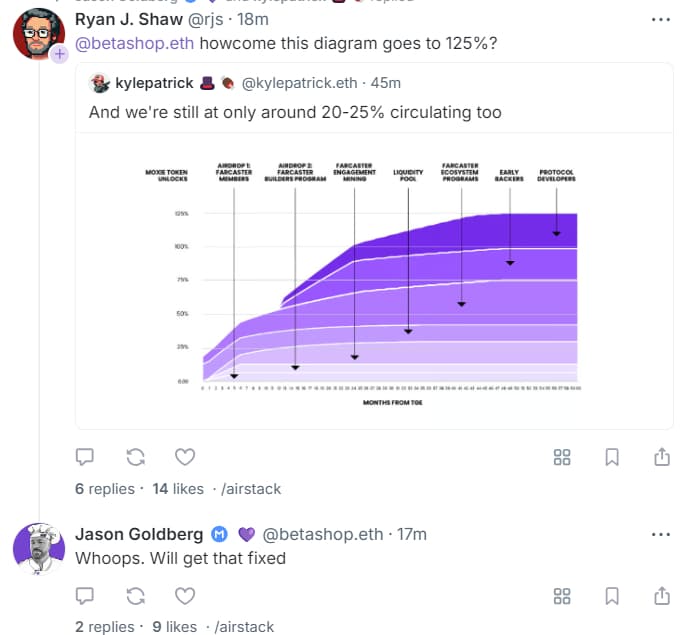This screenshot has height=635, width=687.
Task: Reply to Ryan J. Shaw's post
Action: [x=86, y=457]
